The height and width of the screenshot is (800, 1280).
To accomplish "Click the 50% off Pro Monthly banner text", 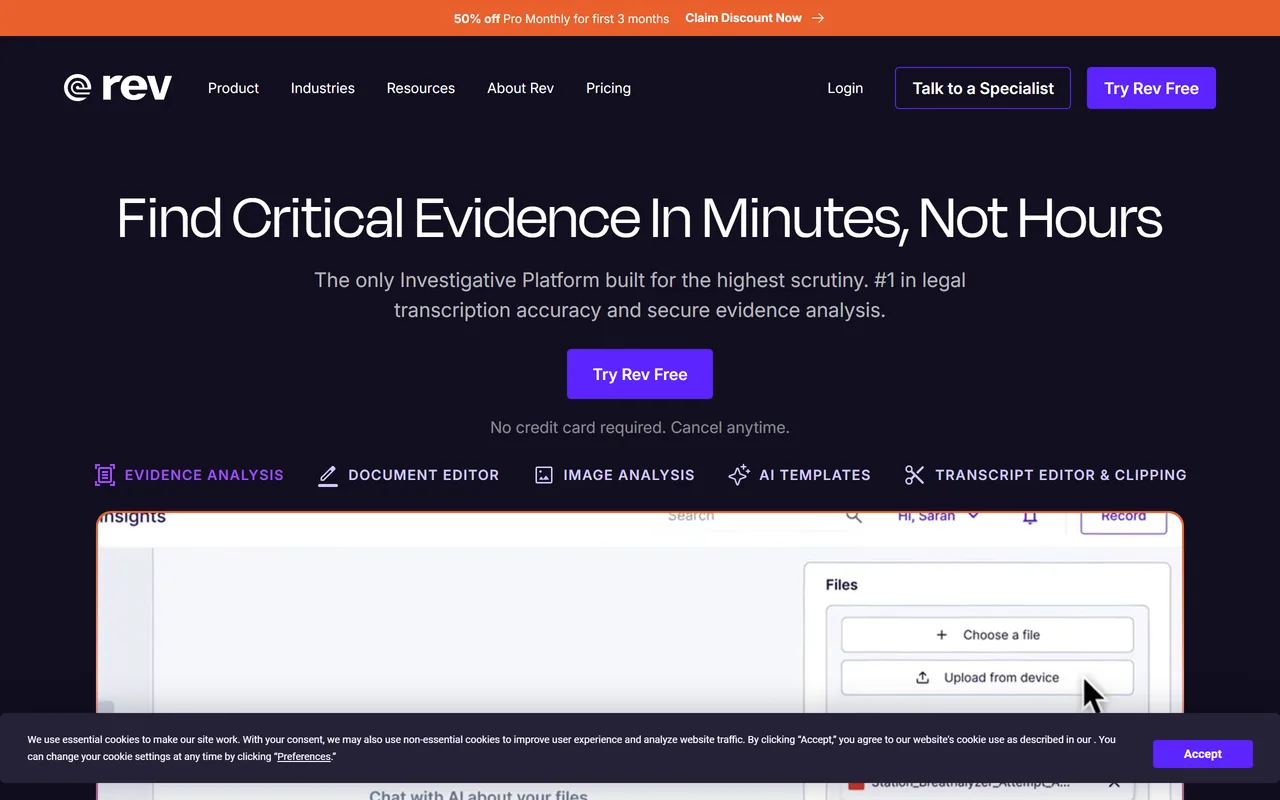I will click(x=561, y=18).
